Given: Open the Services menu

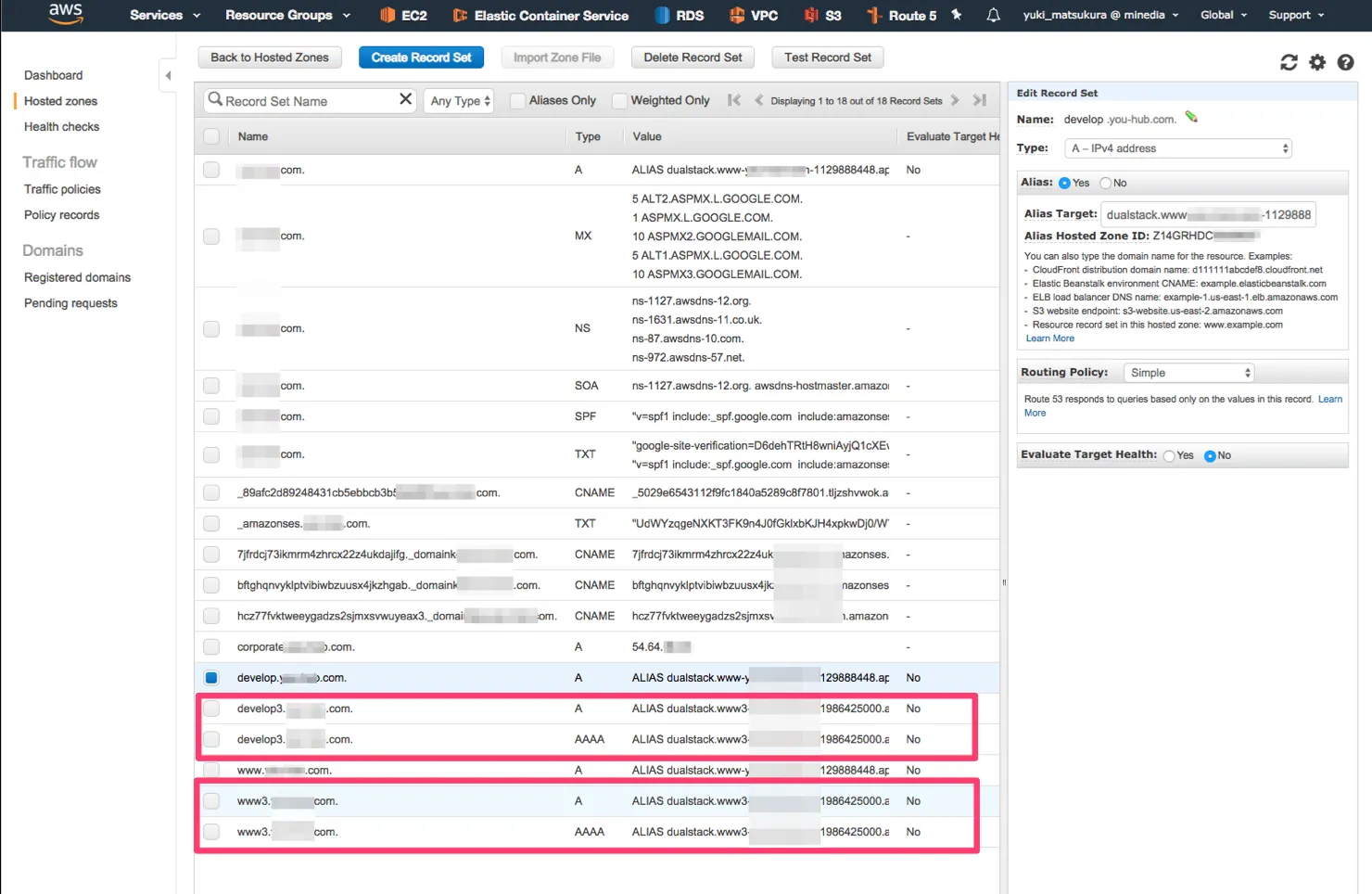Looking at the screenshot, I should point(164,15).
